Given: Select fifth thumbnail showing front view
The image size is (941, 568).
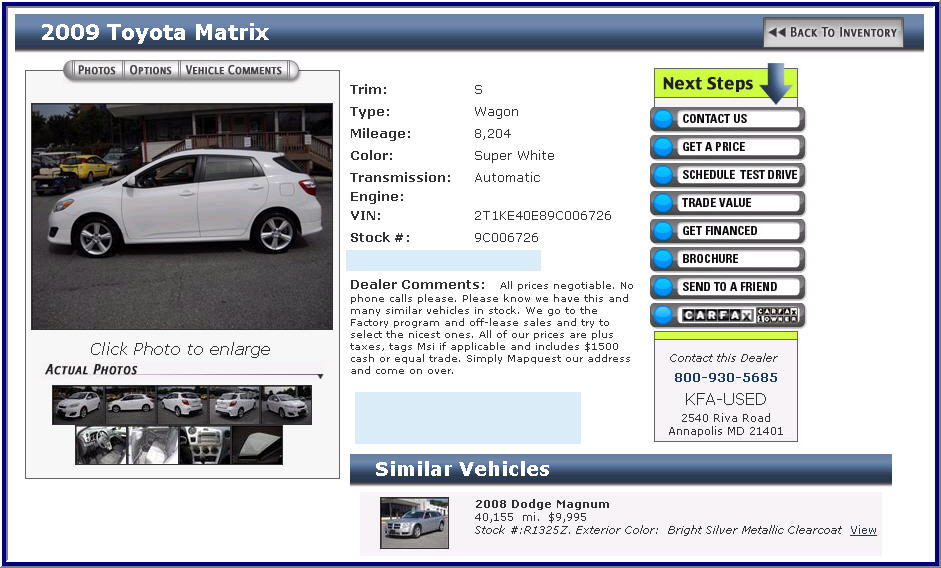Looking at the screenshot, I should click(x=287, y=405).
